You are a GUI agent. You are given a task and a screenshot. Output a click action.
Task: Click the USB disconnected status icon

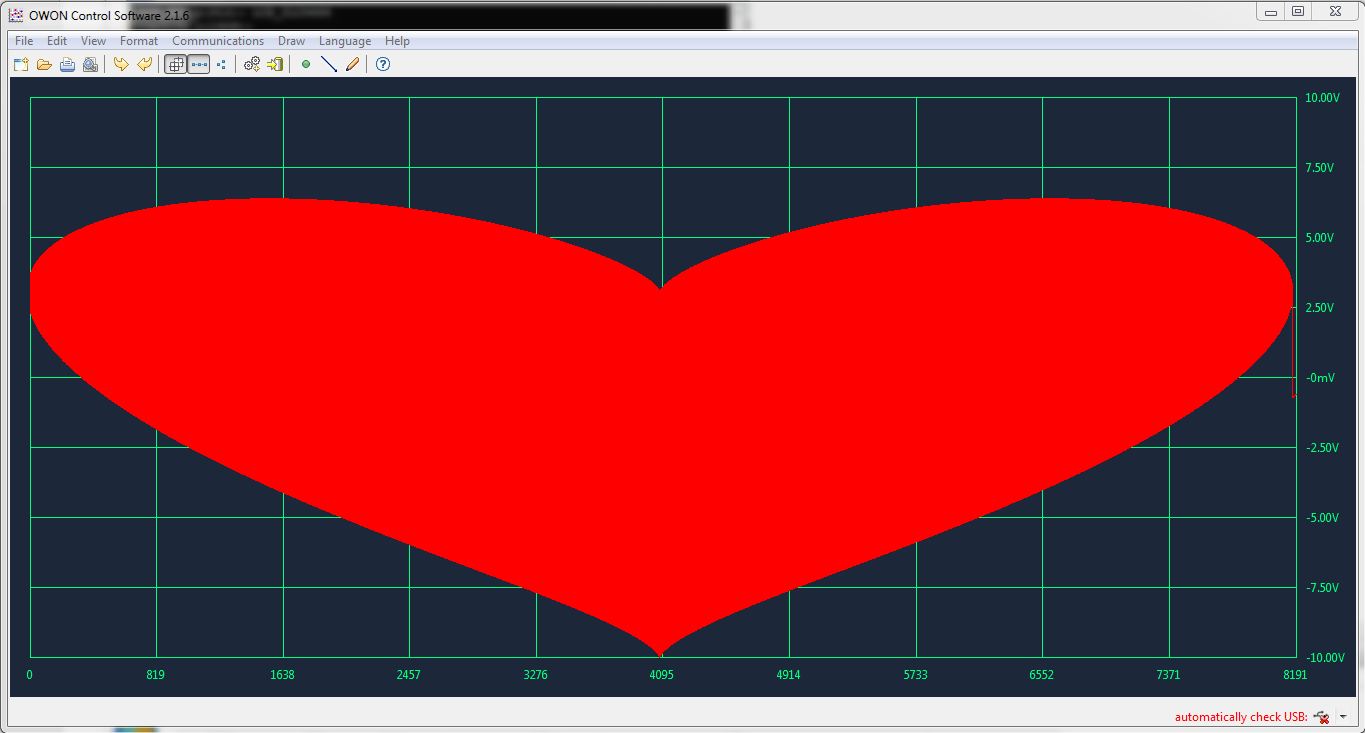(1322, 717)
